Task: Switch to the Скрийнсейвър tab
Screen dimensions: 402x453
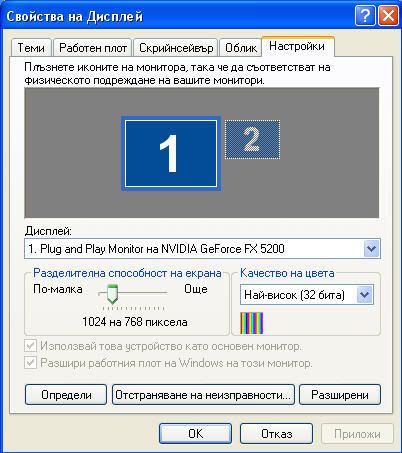Action: tap(176, 48)
